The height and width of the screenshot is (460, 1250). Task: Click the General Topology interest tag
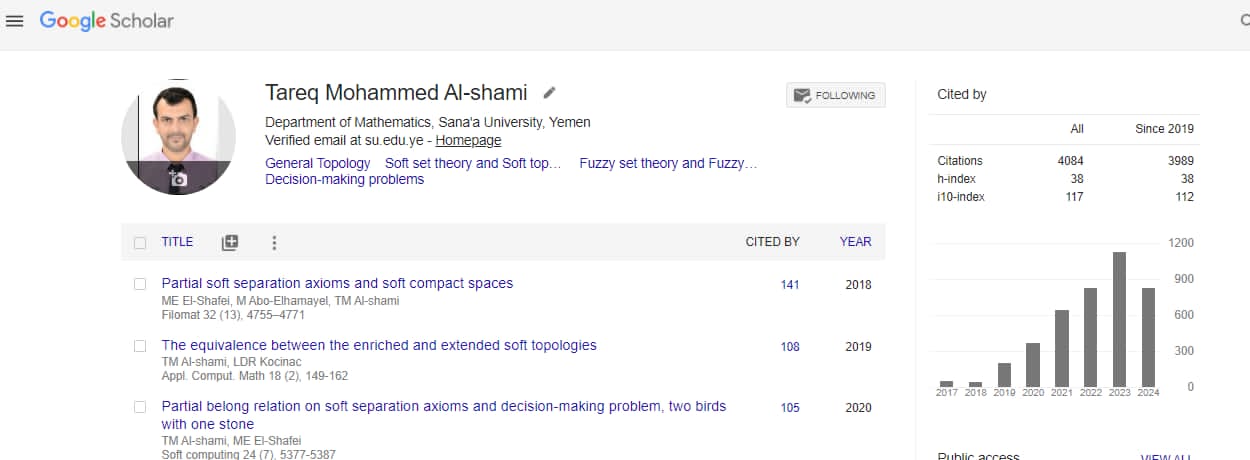click(317, 163)
